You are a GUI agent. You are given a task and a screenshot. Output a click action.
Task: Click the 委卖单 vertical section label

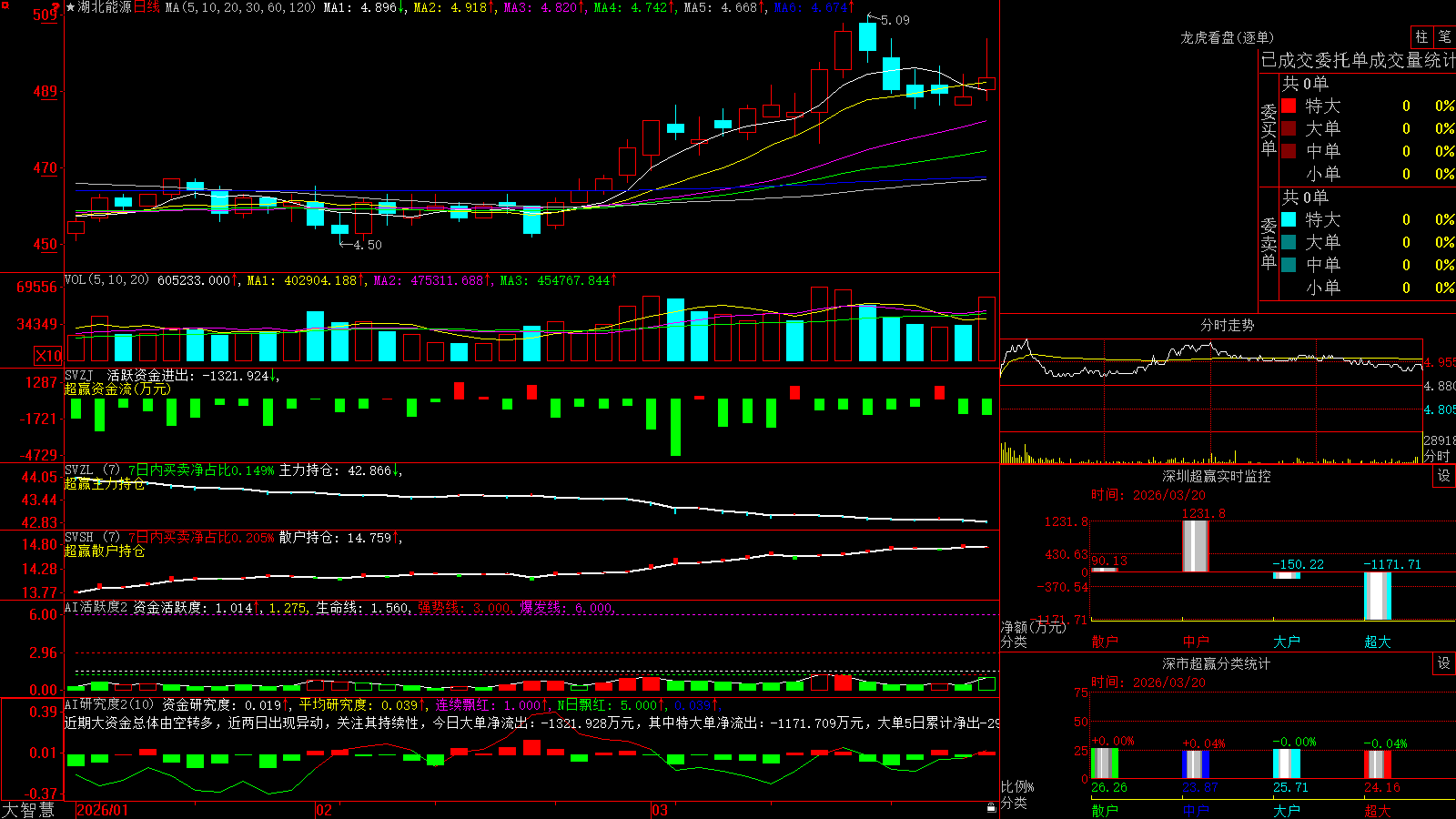1269,243
